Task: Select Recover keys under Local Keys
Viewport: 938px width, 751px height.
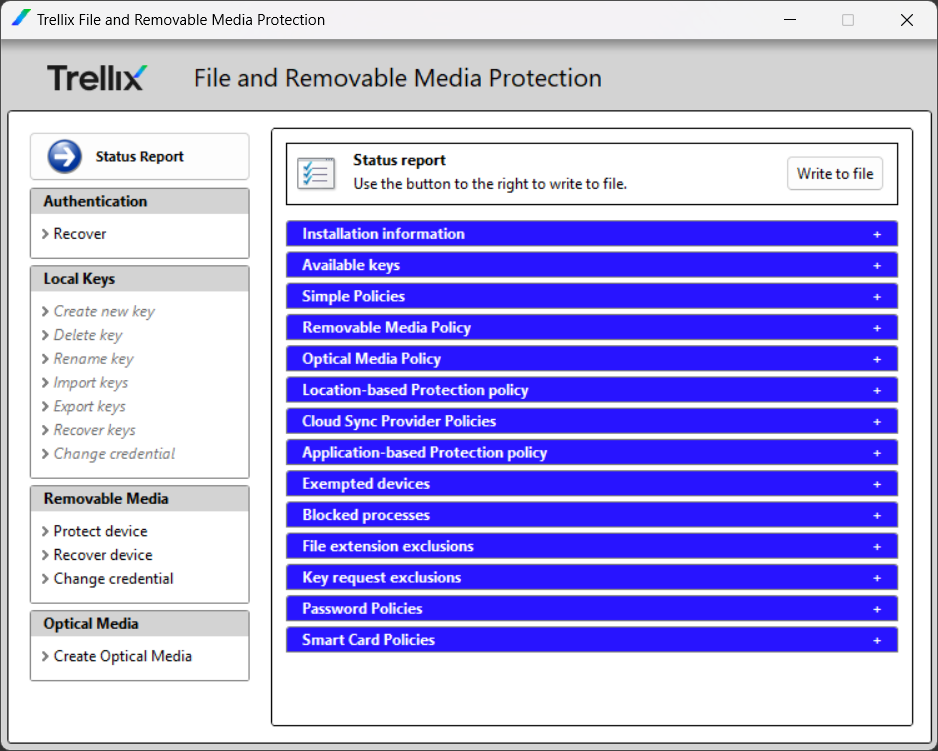Action: 95,430
